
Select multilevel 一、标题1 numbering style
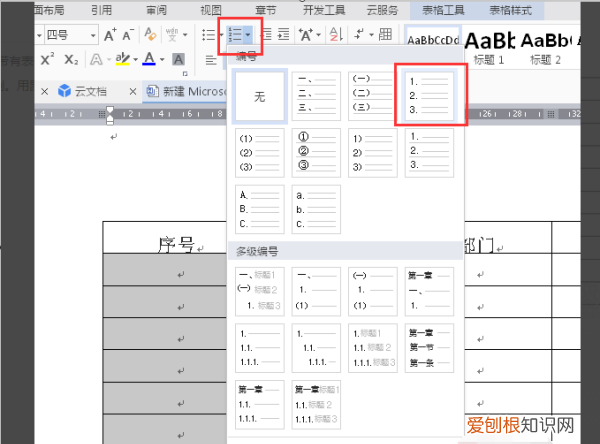point(259,291)
